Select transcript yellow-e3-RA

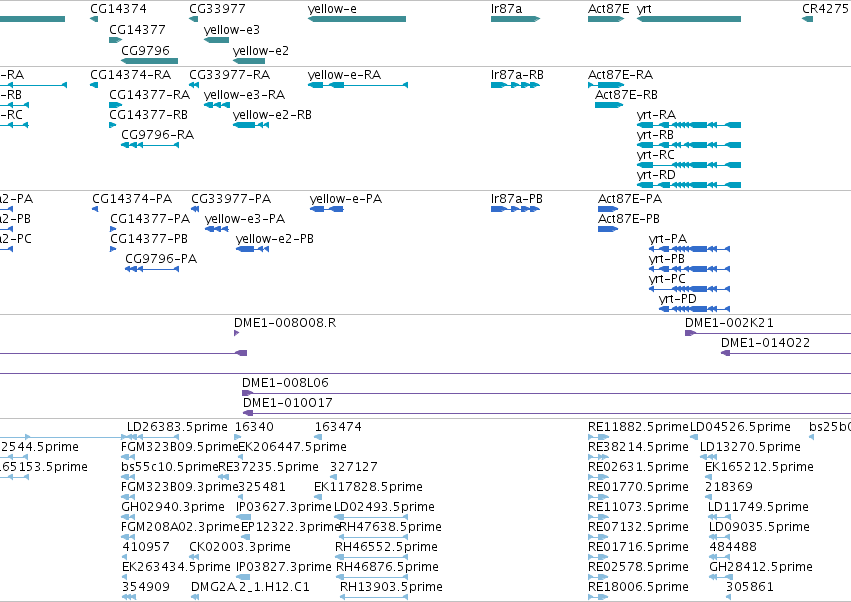(x=244, y=95)
